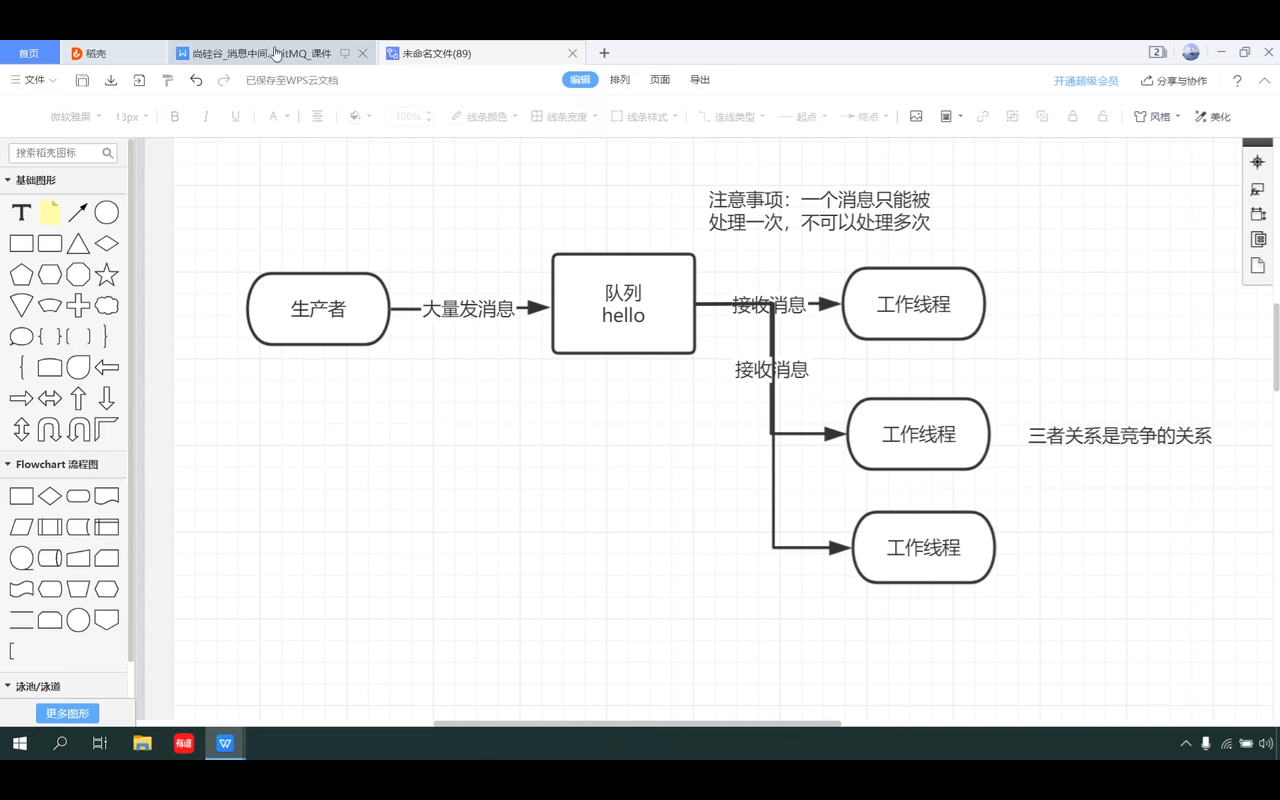
Task: Open a new tab with plus
Action: point(604,53)
